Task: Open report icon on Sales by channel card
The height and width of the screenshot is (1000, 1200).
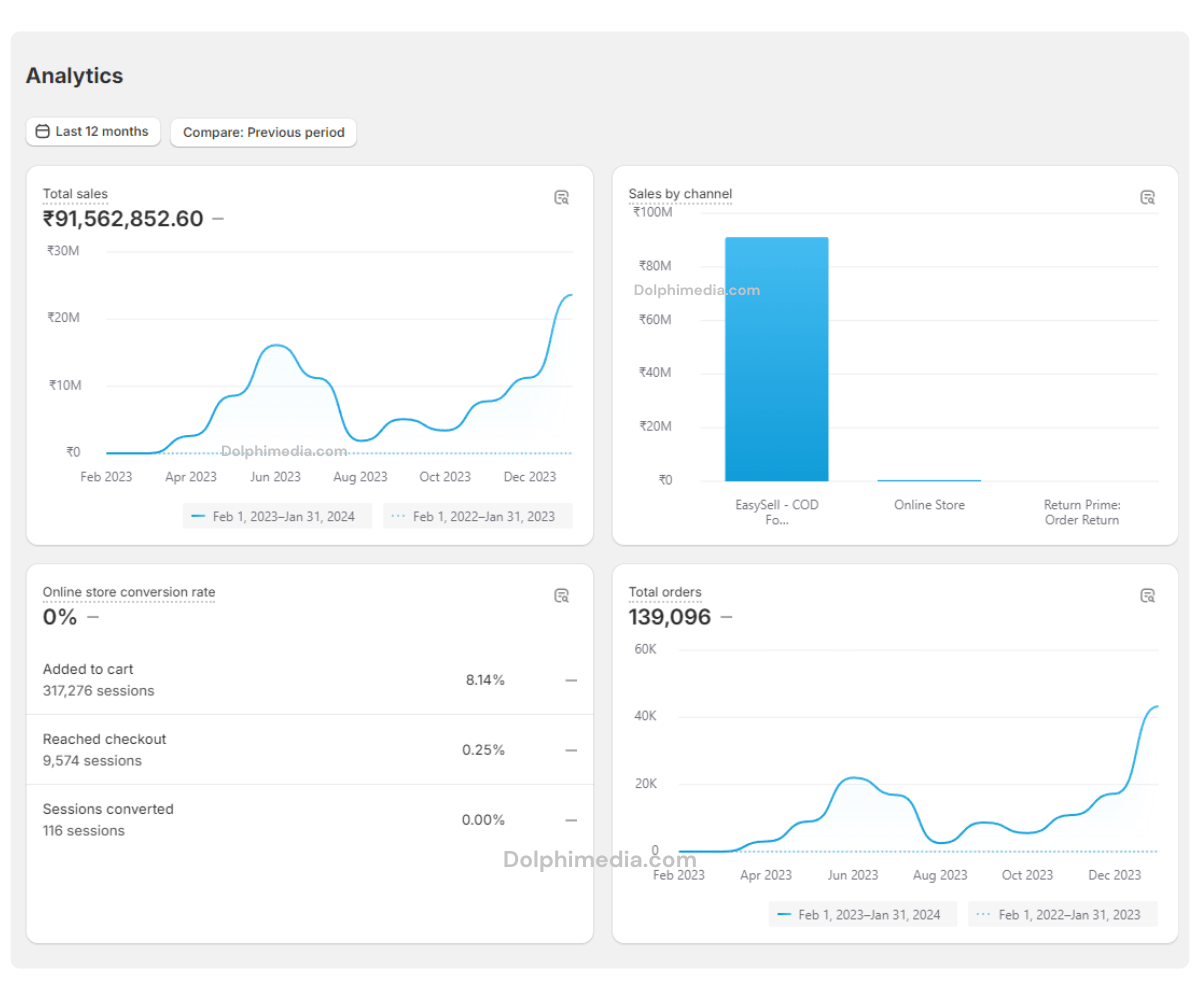Action: tap(1148, 198)
